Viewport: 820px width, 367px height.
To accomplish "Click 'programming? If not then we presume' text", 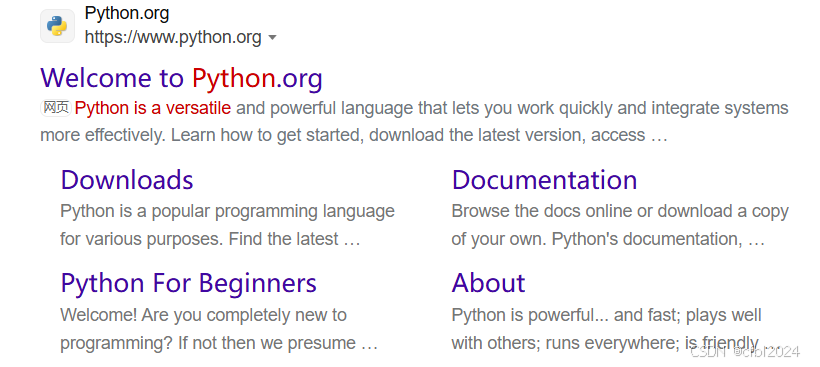I will [x=208, y=343].
